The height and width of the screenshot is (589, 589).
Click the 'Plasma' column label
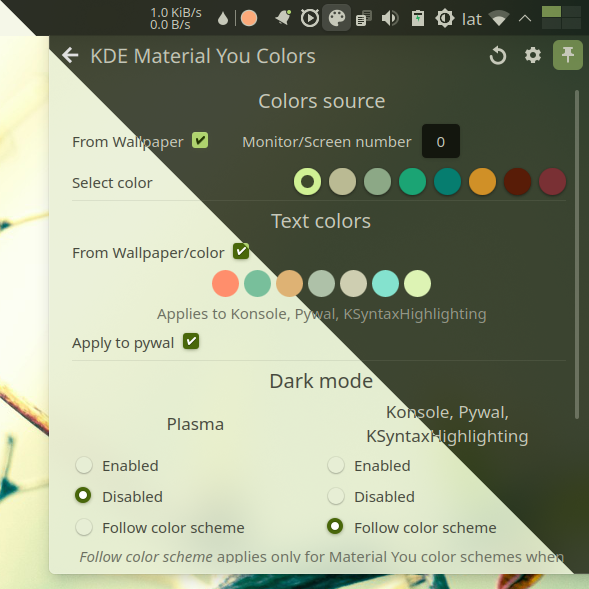(195, 424)
